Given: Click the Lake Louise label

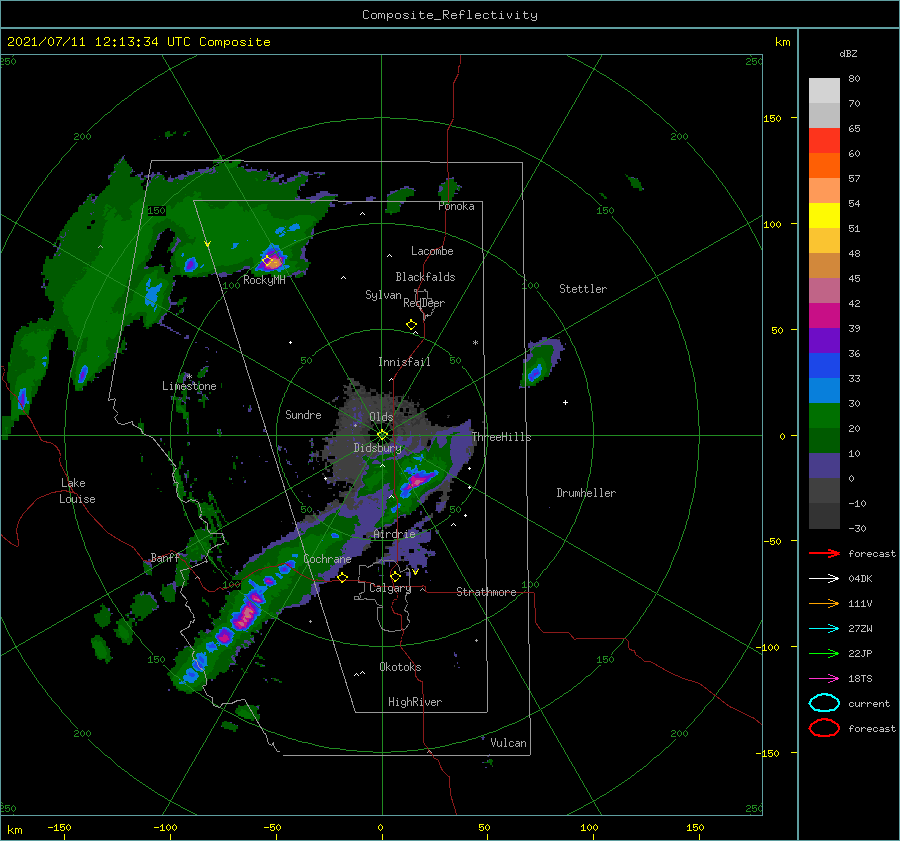Looking at the screenshot, I should tap(77, 491).
